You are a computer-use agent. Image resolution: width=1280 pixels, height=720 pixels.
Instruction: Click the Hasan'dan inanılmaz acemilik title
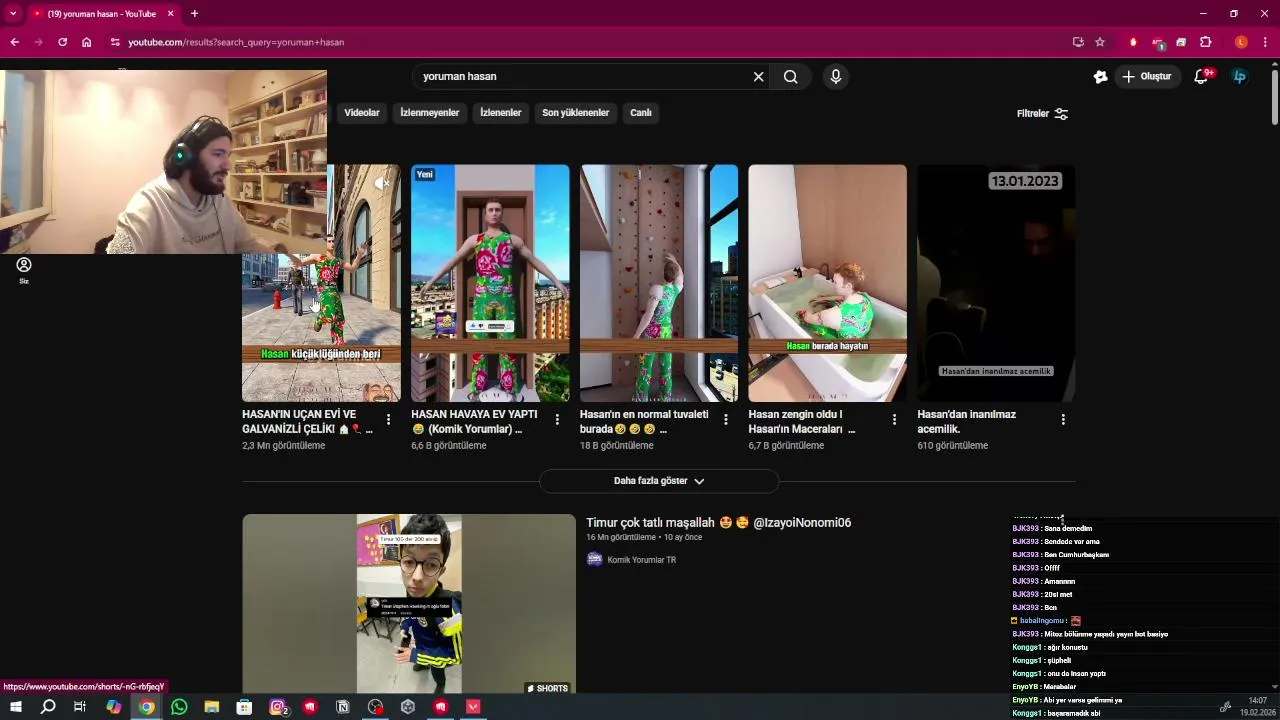point(966,421)
